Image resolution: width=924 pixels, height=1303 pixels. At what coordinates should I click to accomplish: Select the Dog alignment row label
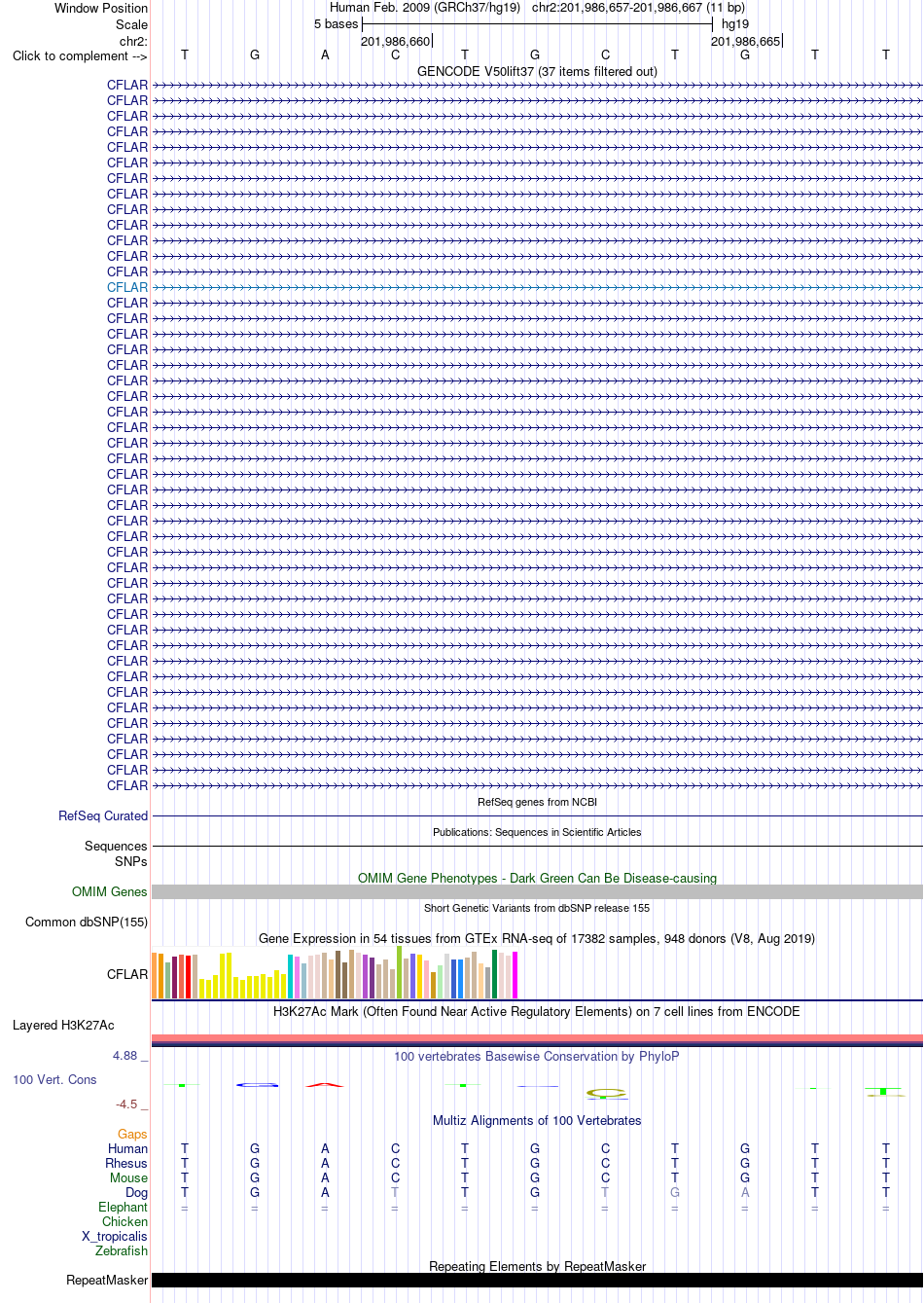point(137,1192)
